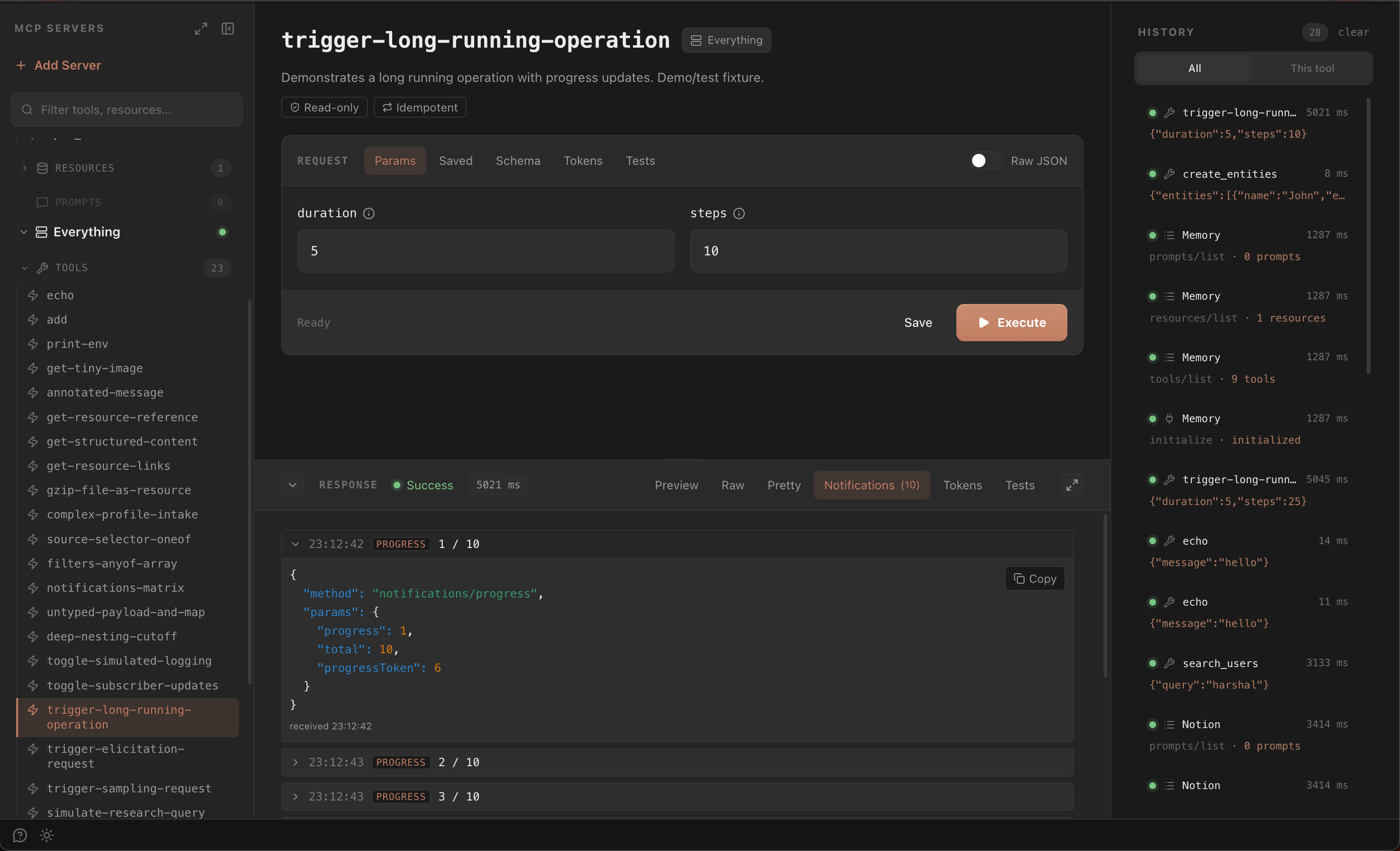
Task: Click Add Server
Action: point(59,65)
